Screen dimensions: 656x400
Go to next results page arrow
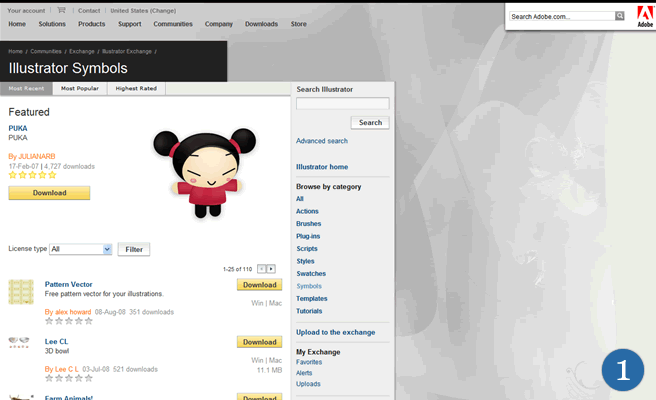click(272, 269)
